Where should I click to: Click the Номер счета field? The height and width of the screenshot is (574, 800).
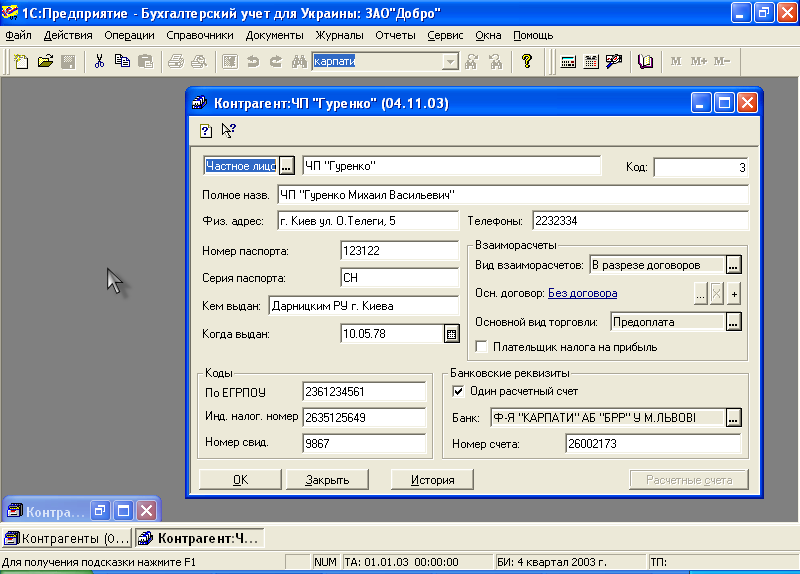653,443
